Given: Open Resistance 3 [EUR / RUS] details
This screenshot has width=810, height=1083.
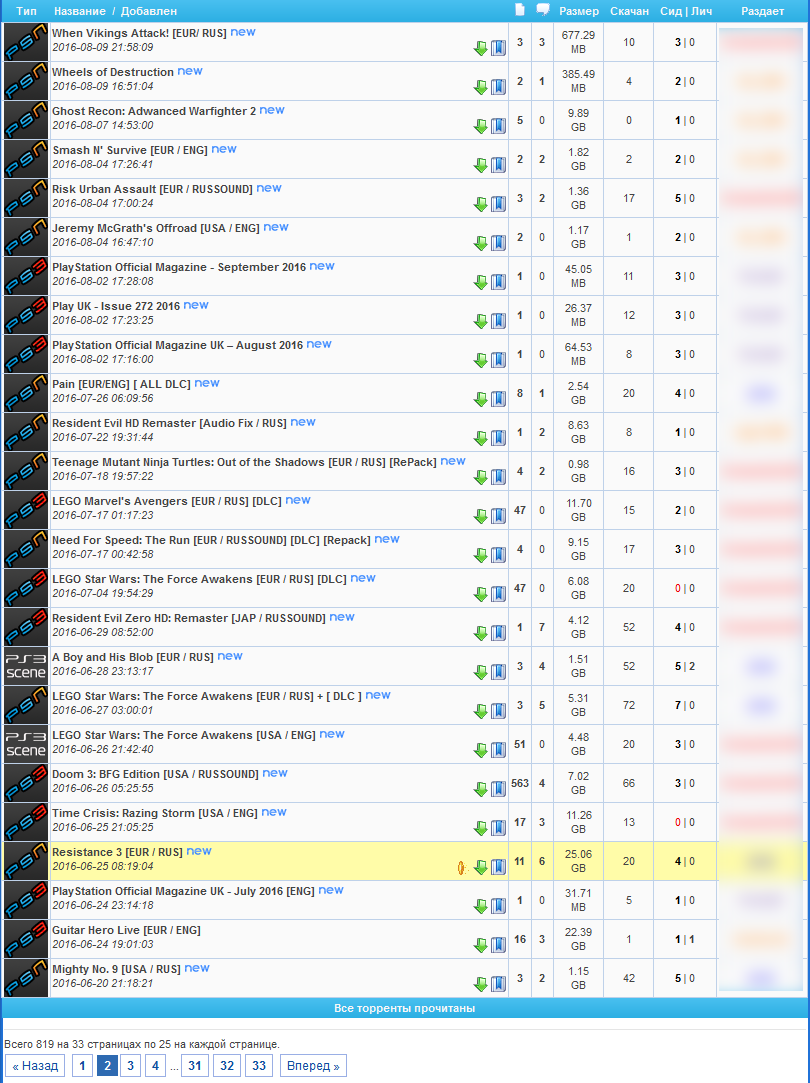Looking at the screenshot, I should 117,852.
